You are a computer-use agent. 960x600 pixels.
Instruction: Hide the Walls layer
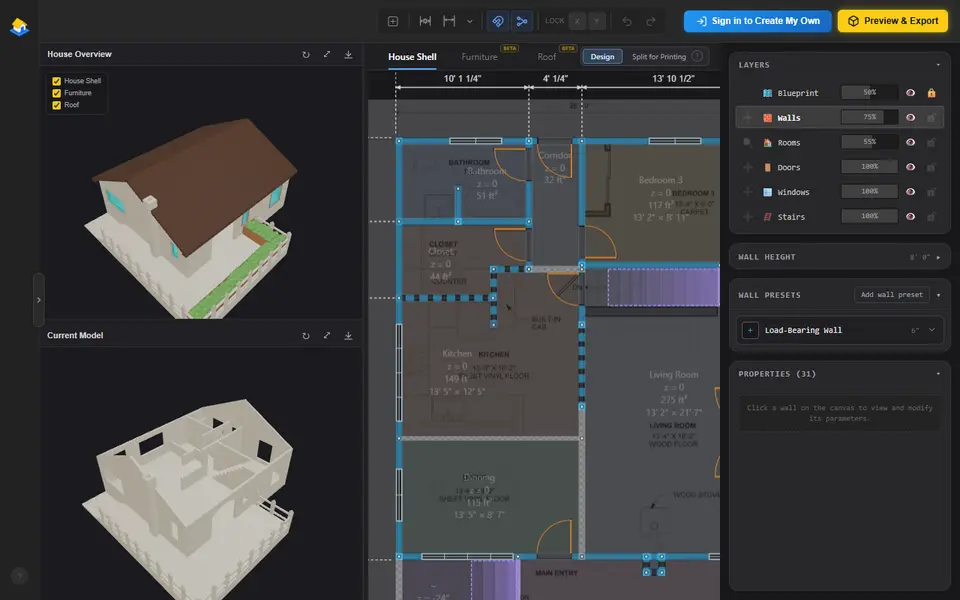(910, 118)
